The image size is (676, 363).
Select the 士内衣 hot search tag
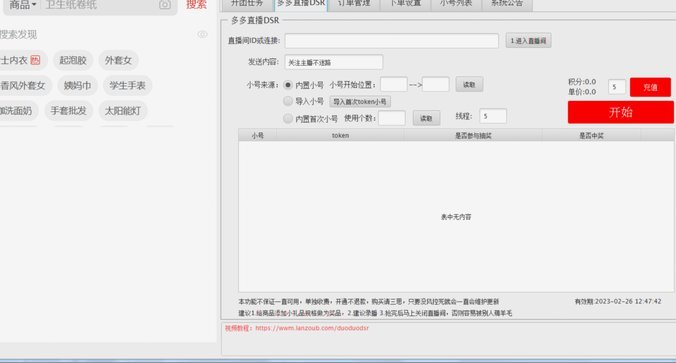[21, 60]
